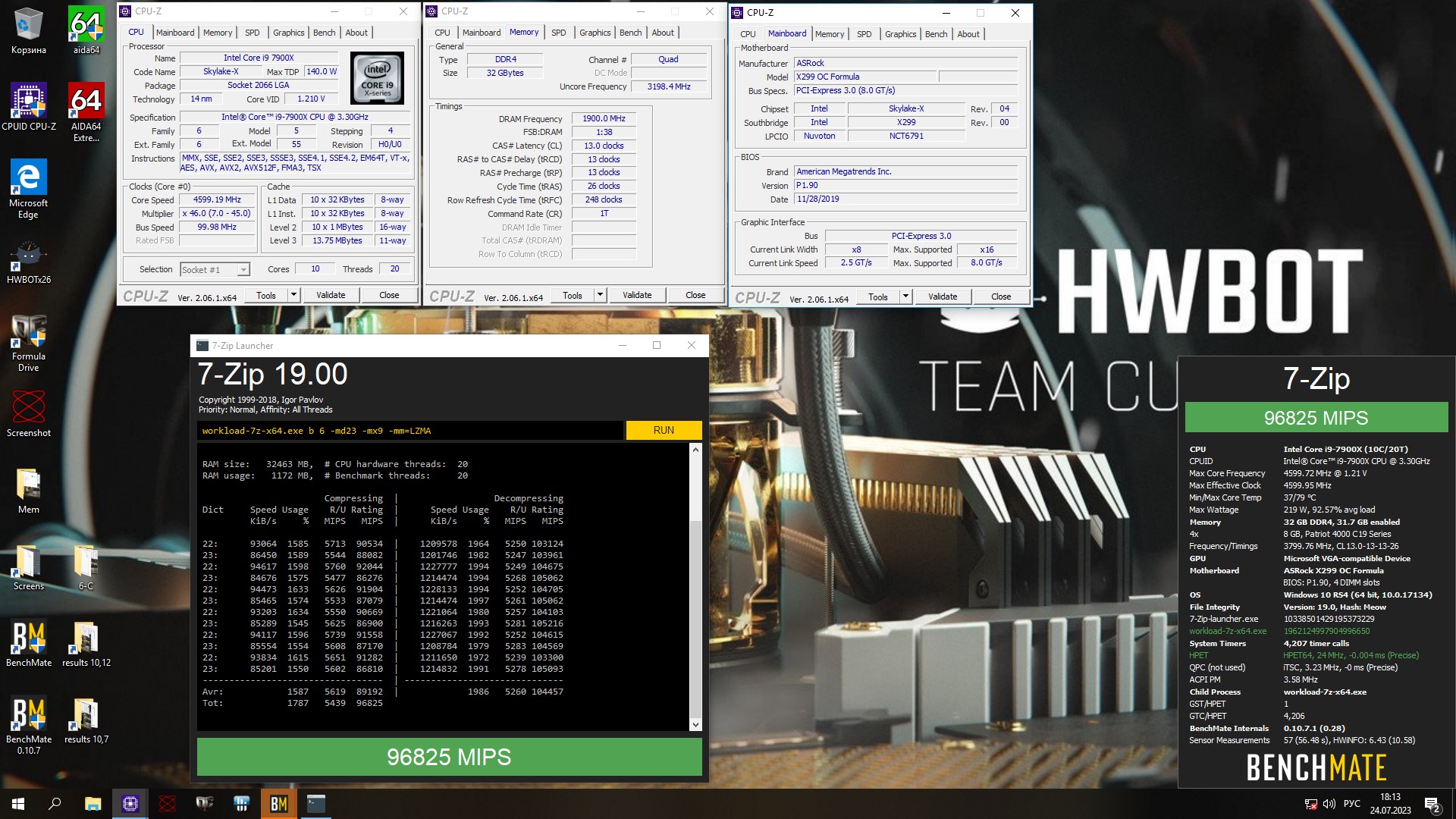
Task: Expand Tools arrow in CPU-Z Memory window
Action: [600, 295]
